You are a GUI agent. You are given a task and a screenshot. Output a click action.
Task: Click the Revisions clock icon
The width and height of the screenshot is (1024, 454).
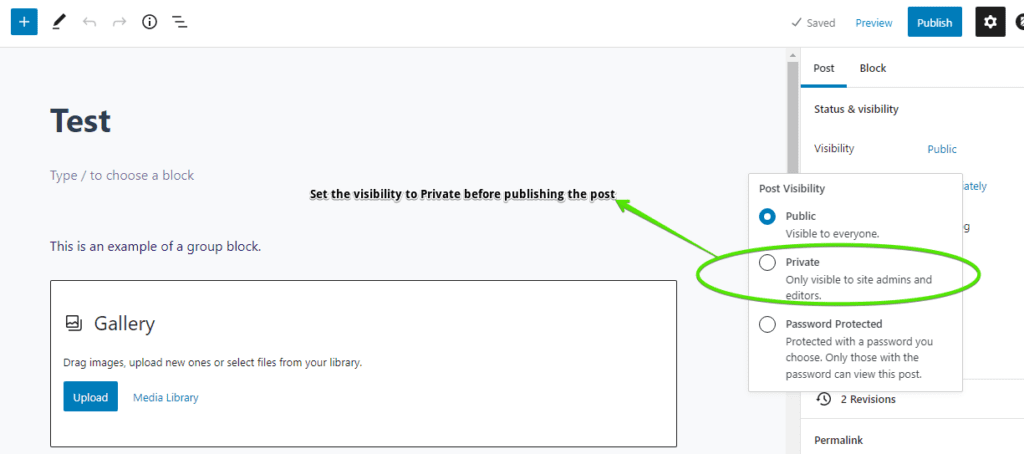(824, 399)
